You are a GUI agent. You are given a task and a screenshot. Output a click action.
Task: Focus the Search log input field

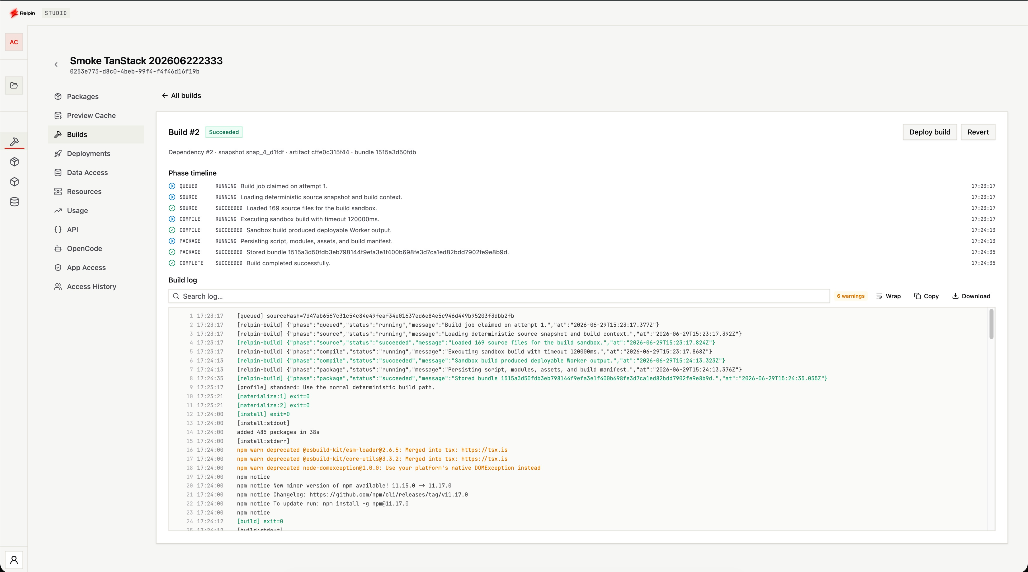499,296
